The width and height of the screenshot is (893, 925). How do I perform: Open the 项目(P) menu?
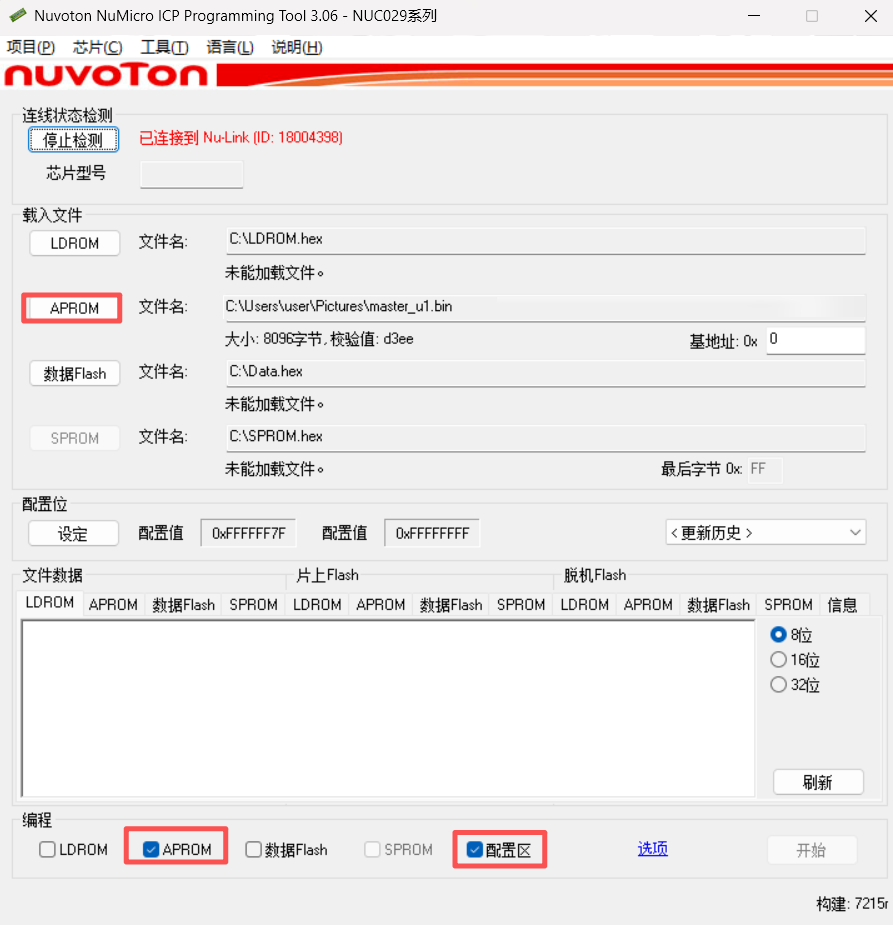[x=30, y=47]
